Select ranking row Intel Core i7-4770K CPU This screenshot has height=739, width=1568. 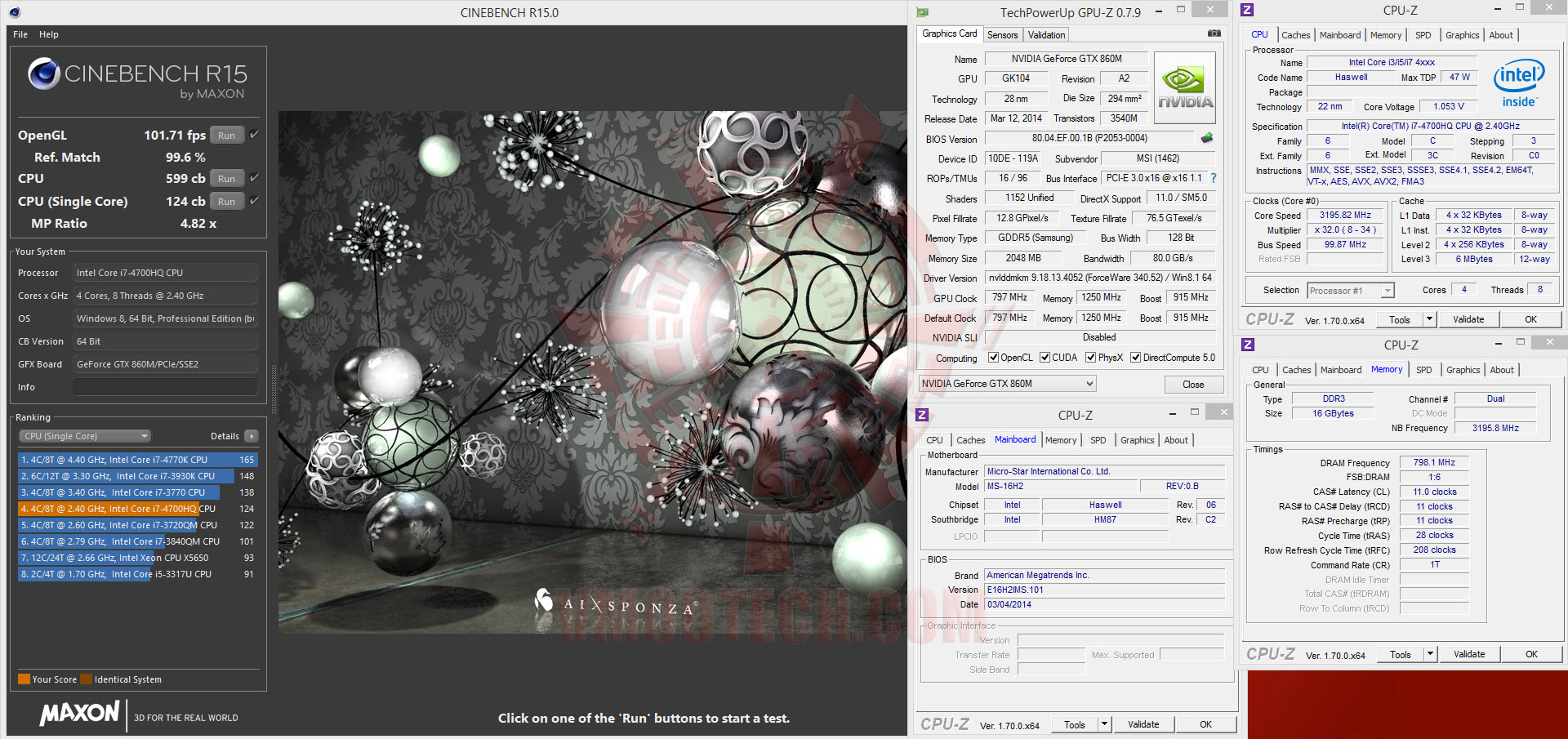137,460
